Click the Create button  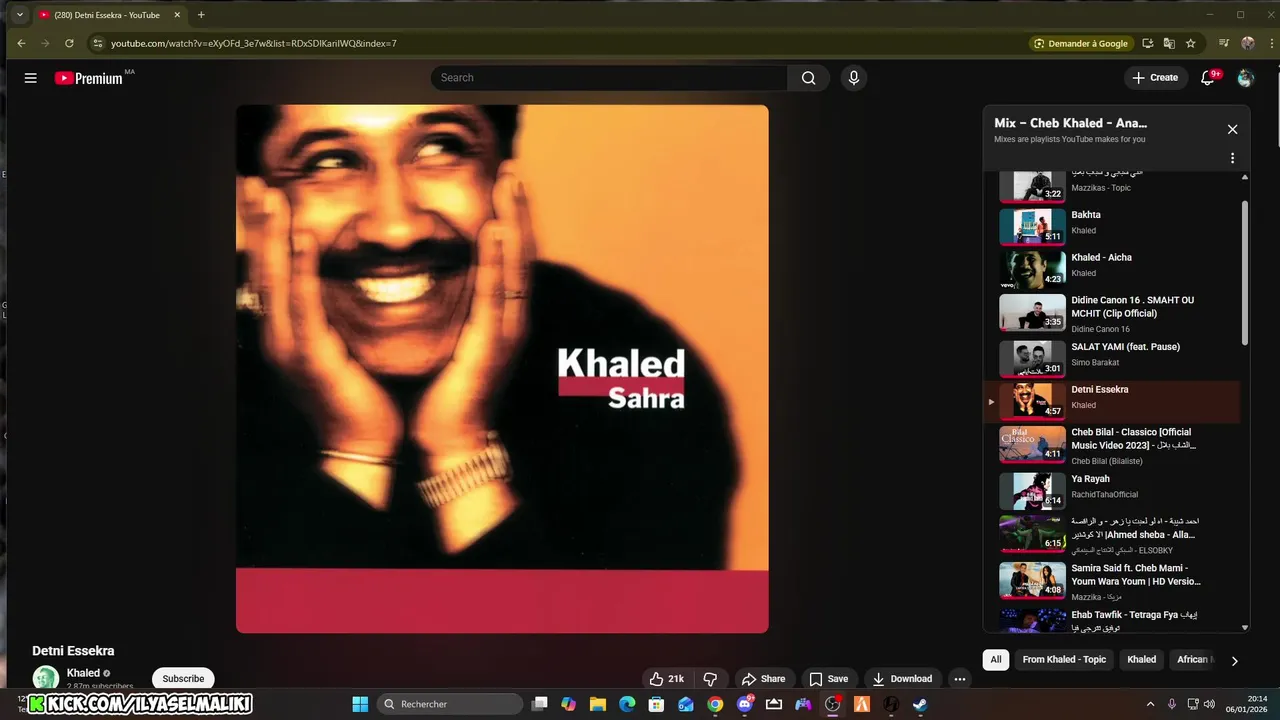tap(1155, 78)
